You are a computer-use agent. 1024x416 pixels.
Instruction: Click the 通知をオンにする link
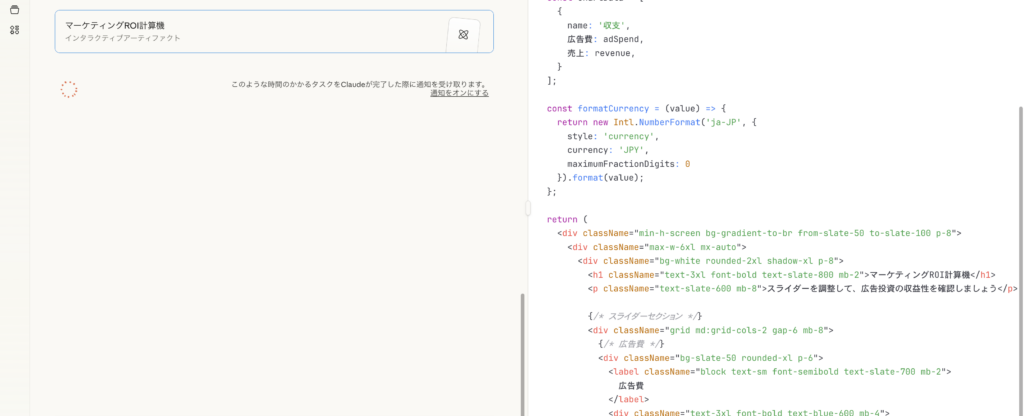[x=459, y=93]
